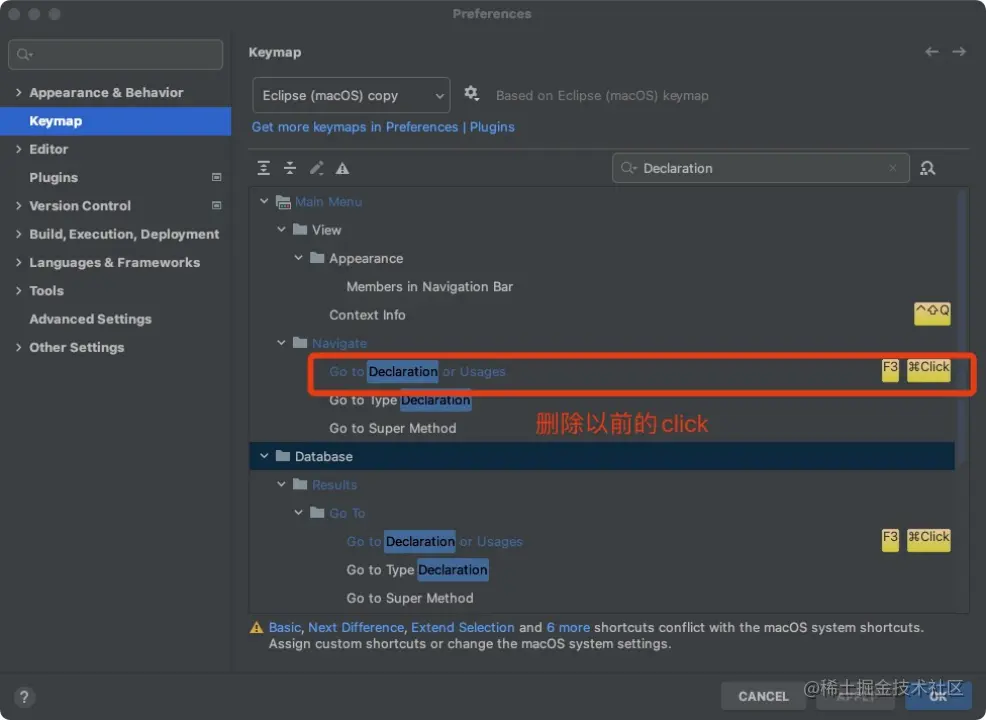Image resolution: width=986 pixels, height=720 pixels.
Task: Select the Context Info action row
Action: coord(601,314)
